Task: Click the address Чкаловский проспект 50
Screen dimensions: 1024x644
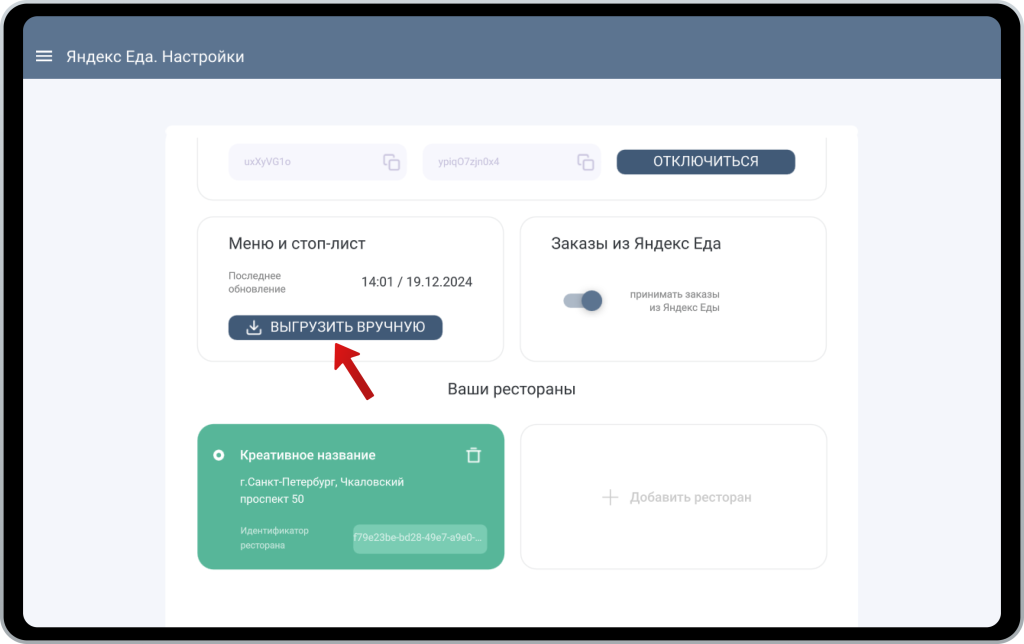Action: pos(322,491)
